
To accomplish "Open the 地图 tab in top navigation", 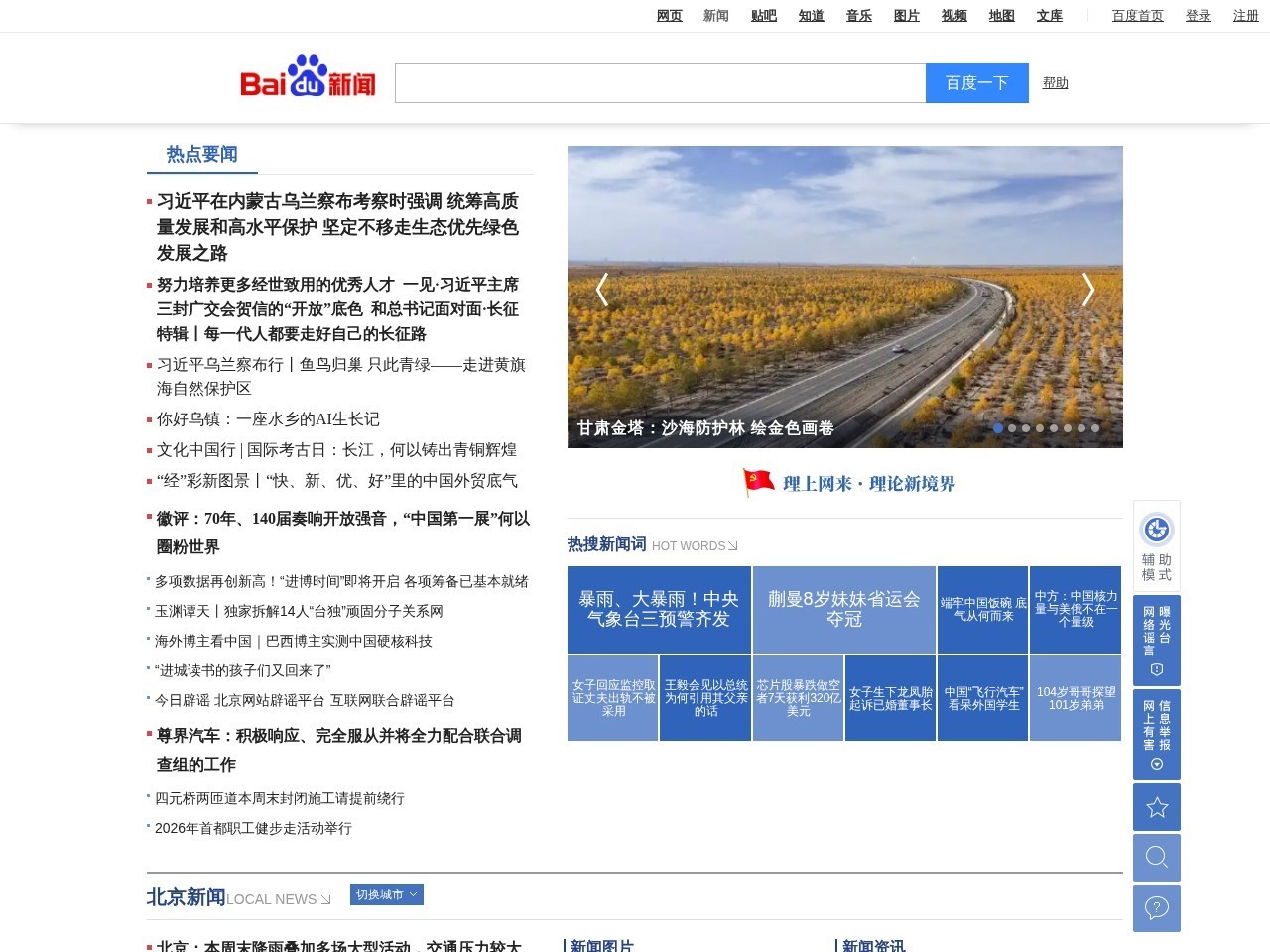I will click(x=1002, y=16).
